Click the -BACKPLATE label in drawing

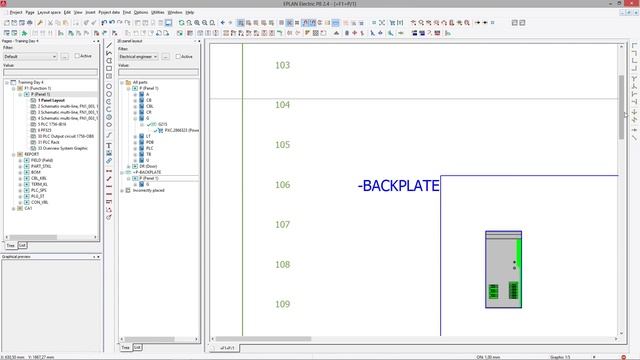tap(398, 186)
